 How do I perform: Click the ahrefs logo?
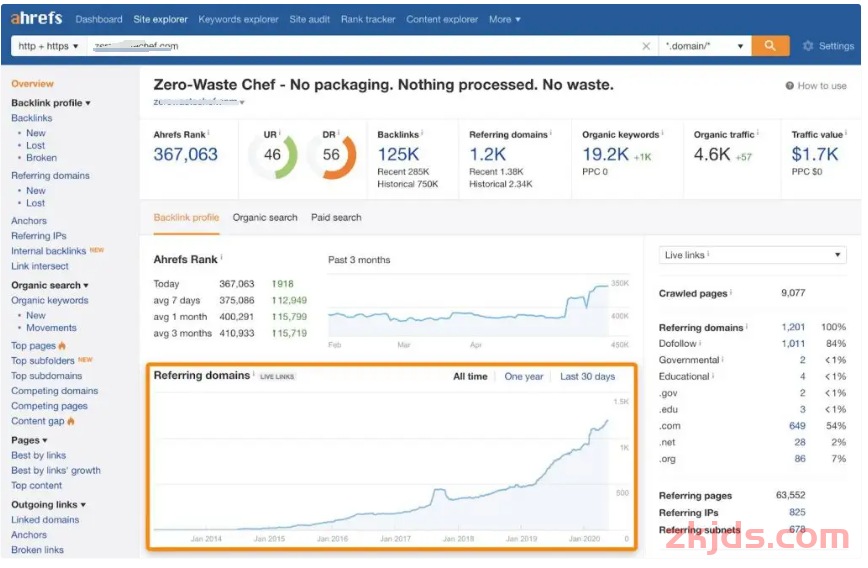pyautogui.click(x=37, y=18)
